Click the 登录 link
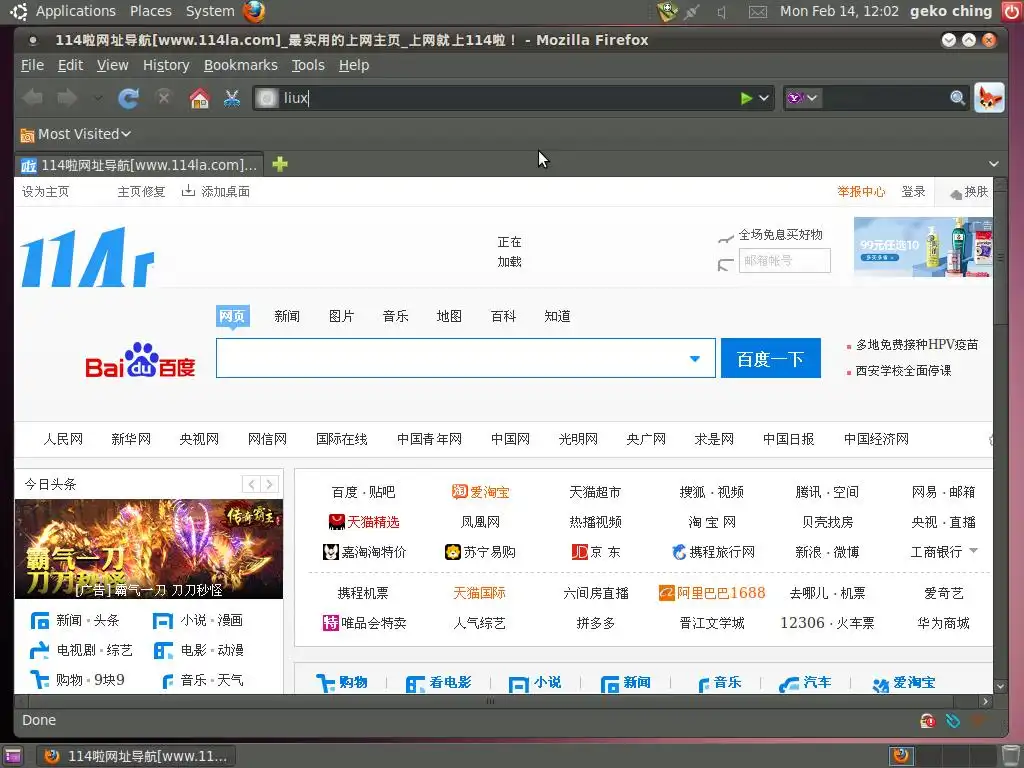The width and height of the screenshot is (1024, 768). (x=913, y=191)
